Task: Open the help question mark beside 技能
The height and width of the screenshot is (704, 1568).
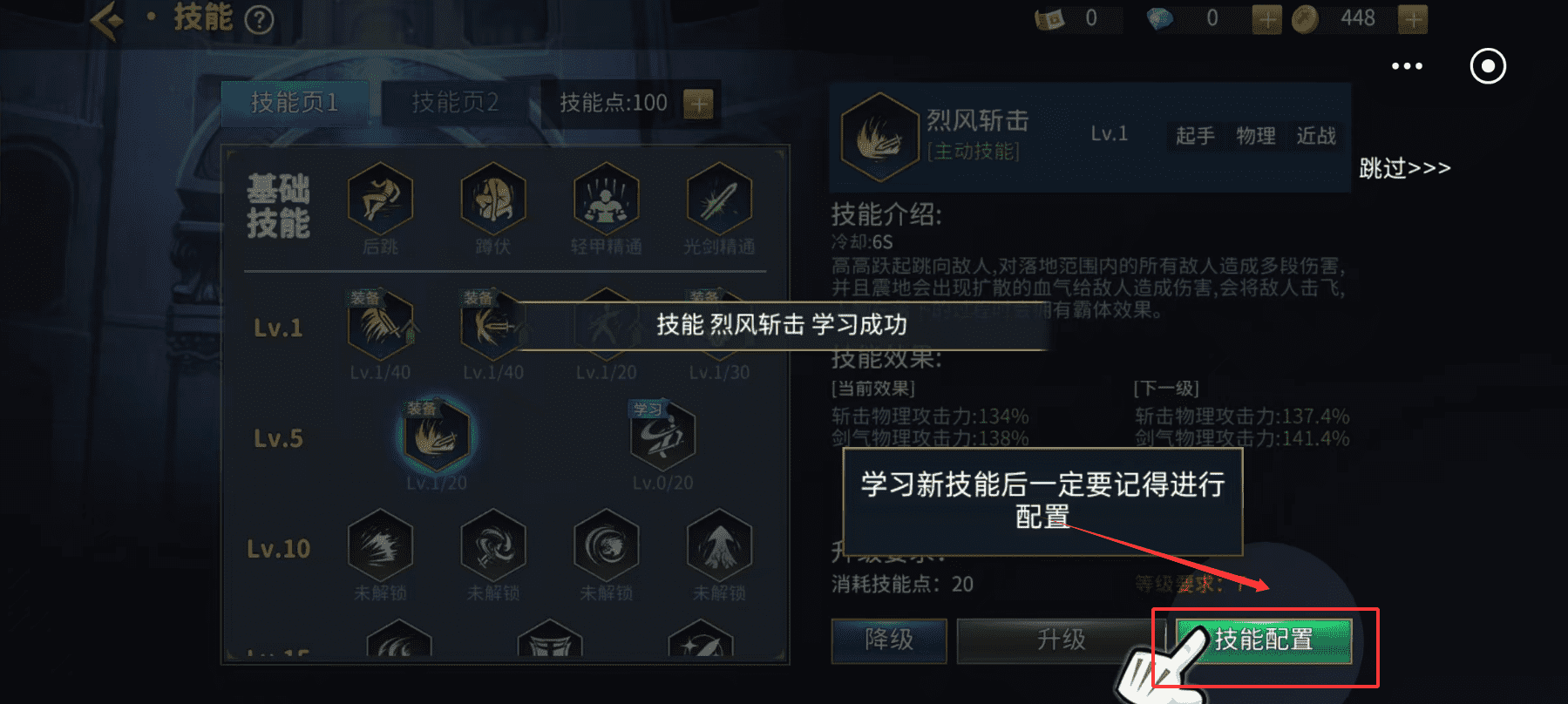Action: [x=259, y=19]
